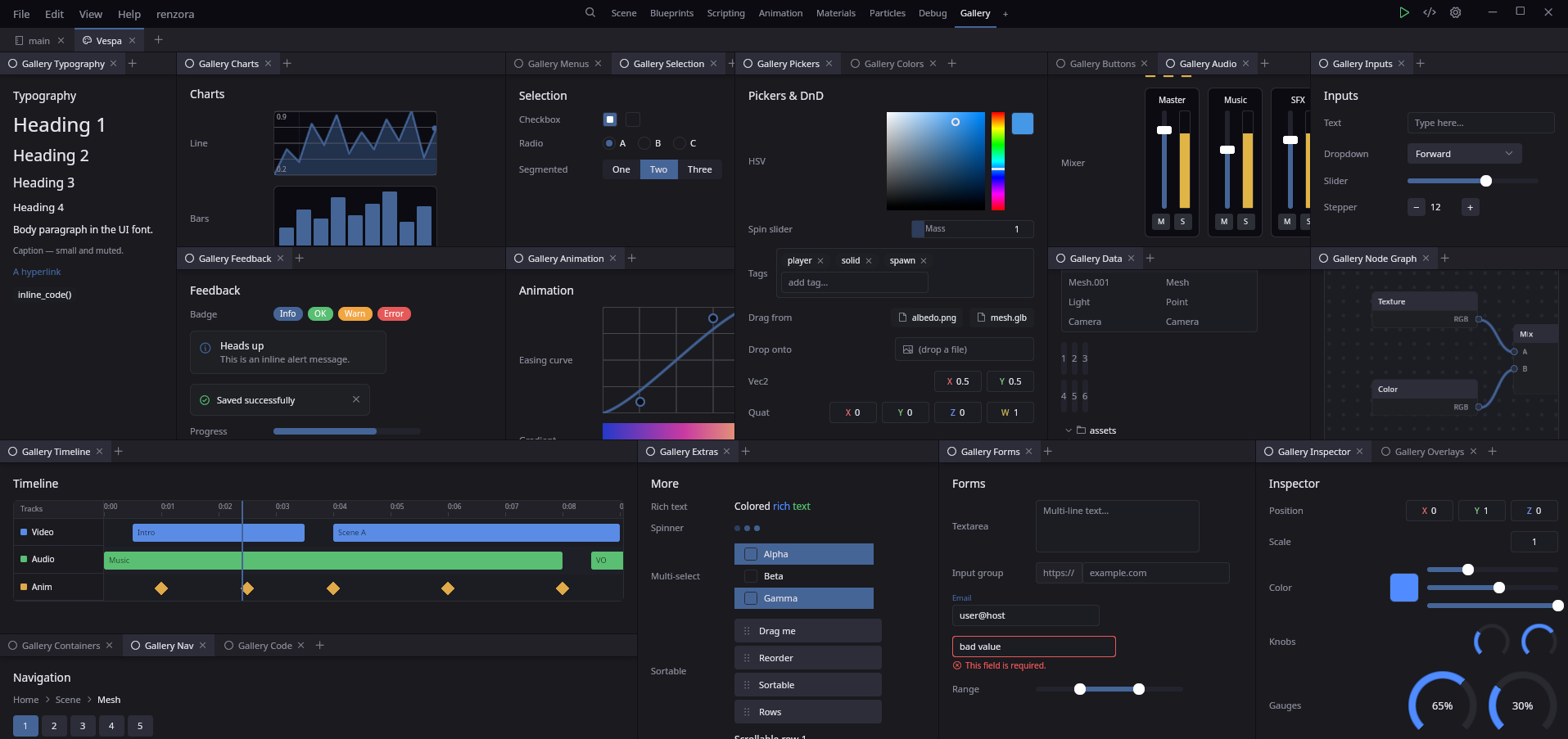The height and width of the screenshot is (739, 1568).
Task: Solo the Master channel with S button
Action: (x=1182, y=222)
